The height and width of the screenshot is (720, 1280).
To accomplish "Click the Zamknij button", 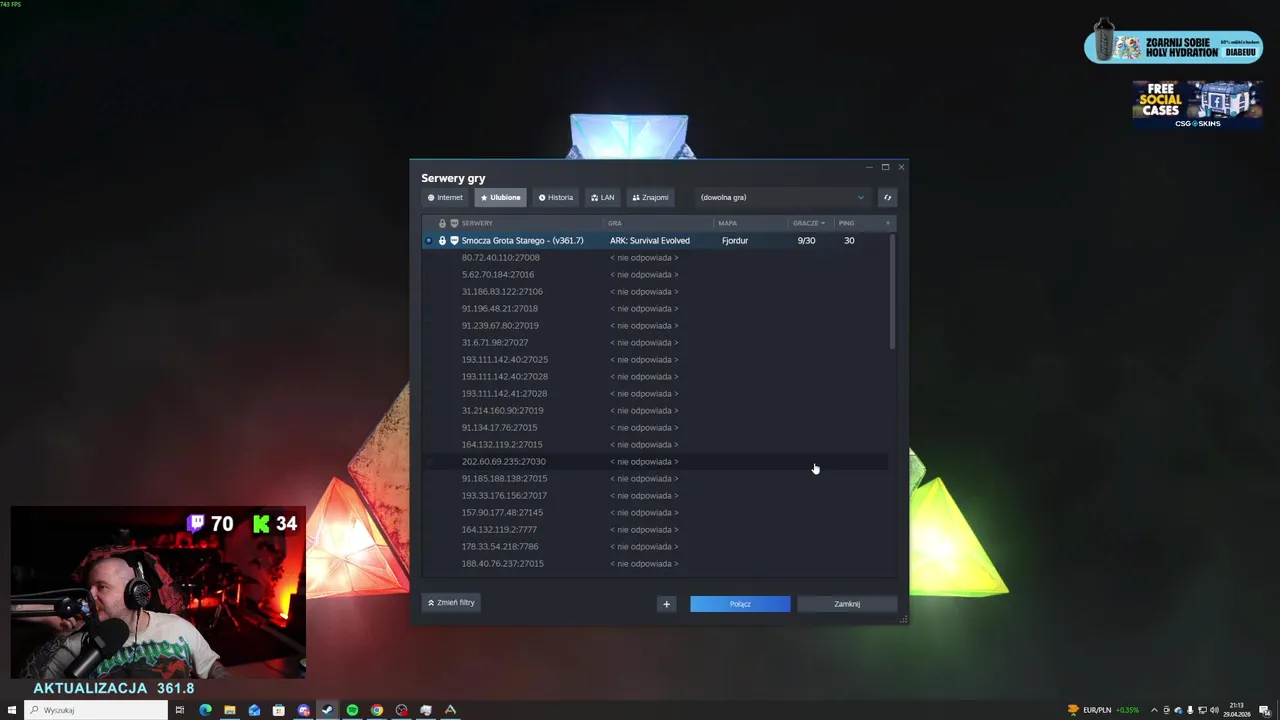I will [x=847, y=603].
